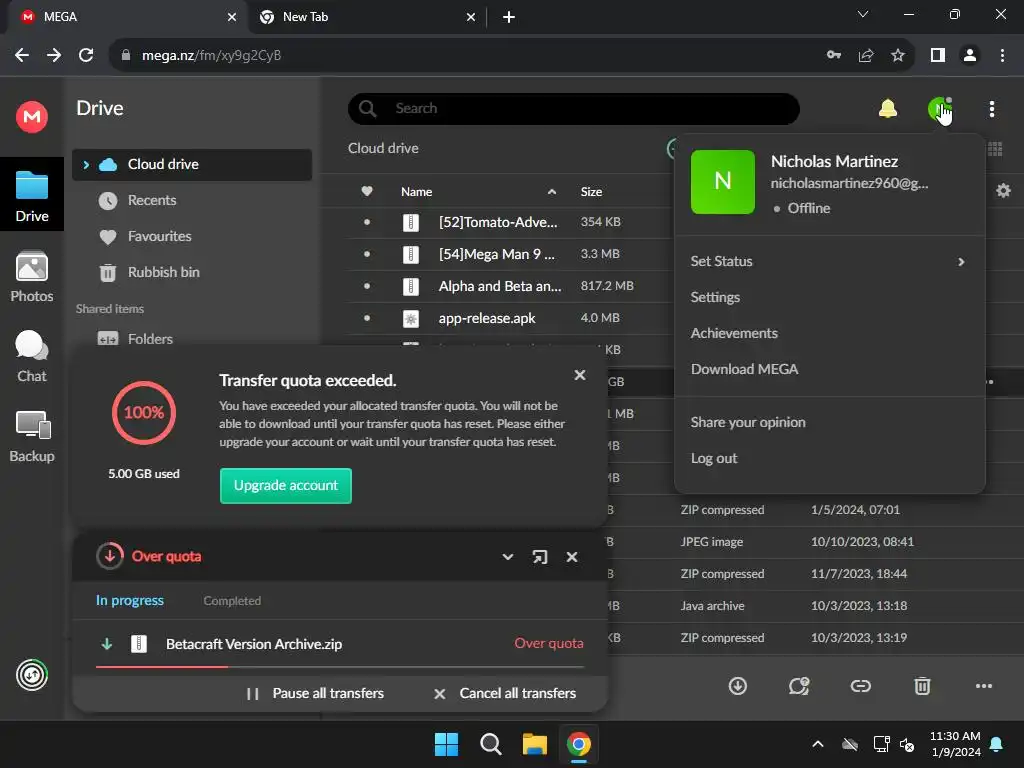Open Achievements from account menu

coord(734,333)
